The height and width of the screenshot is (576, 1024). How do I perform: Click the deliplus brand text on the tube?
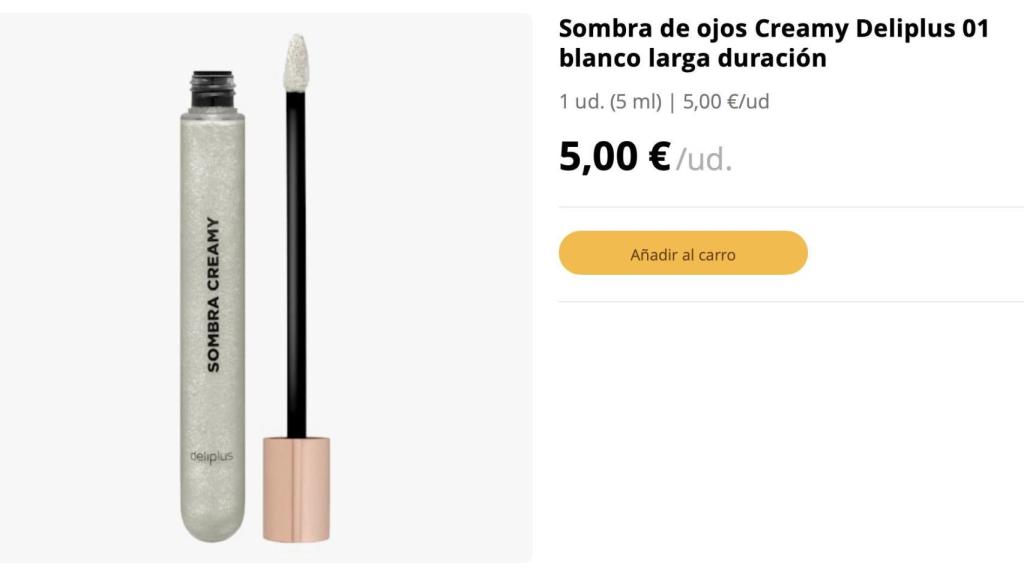(213, 456)
